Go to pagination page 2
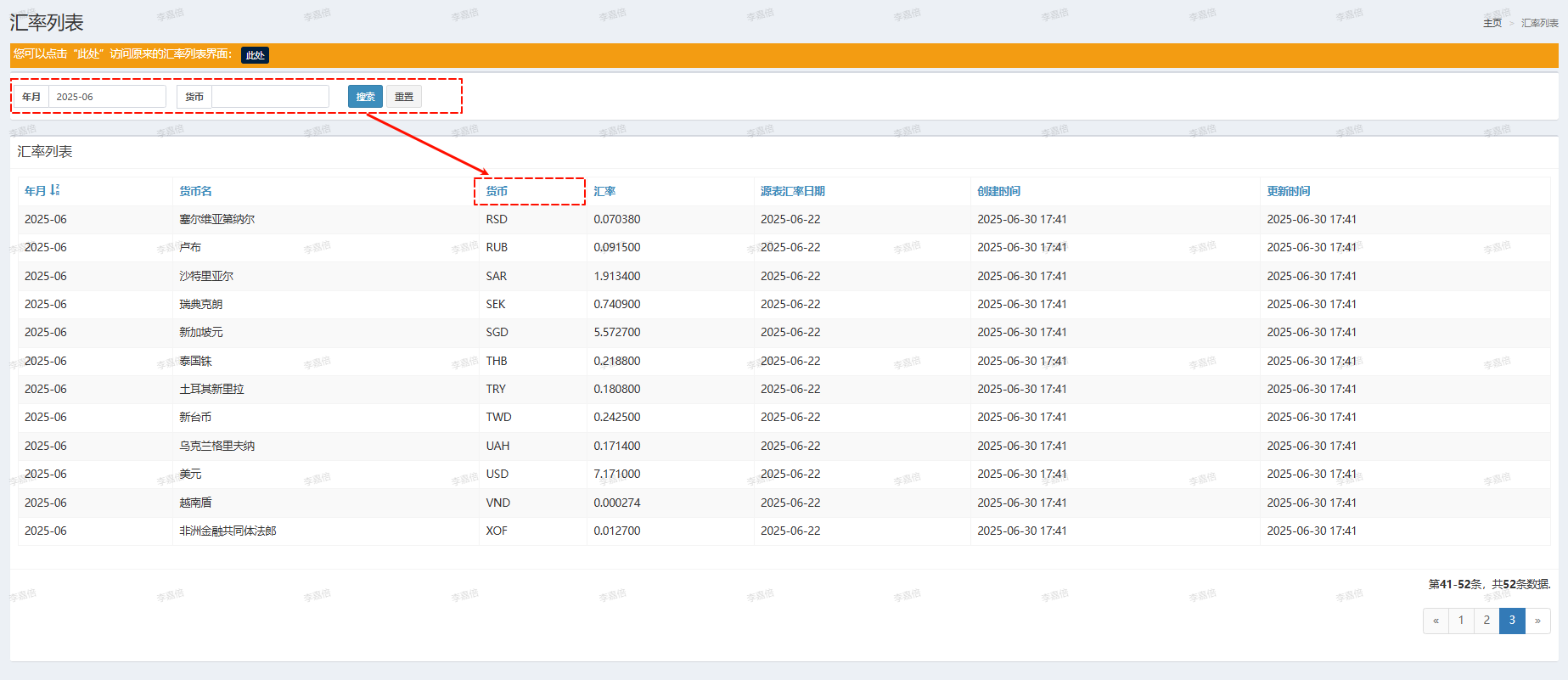This screenshot has width=1568, height=680. [1487, 621]
